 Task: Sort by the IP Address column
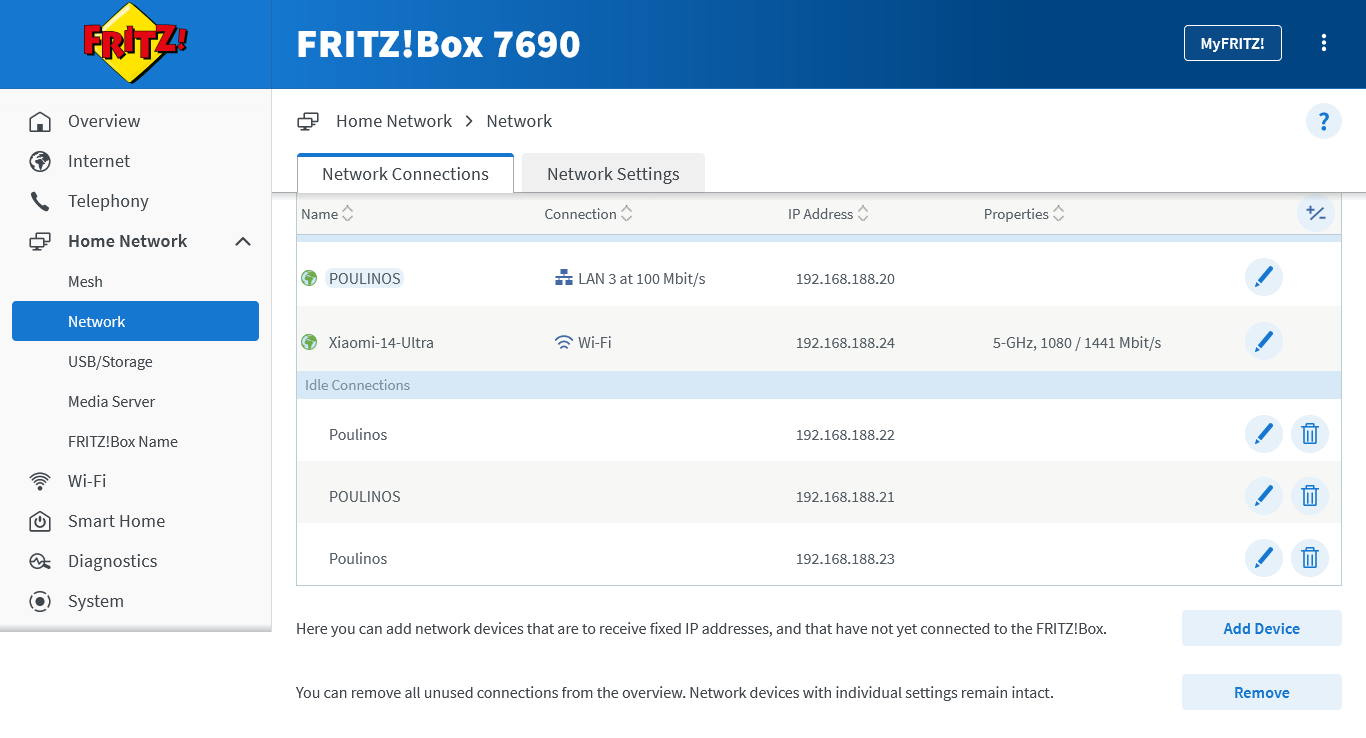pyautogui.click(x=828, y=214)
